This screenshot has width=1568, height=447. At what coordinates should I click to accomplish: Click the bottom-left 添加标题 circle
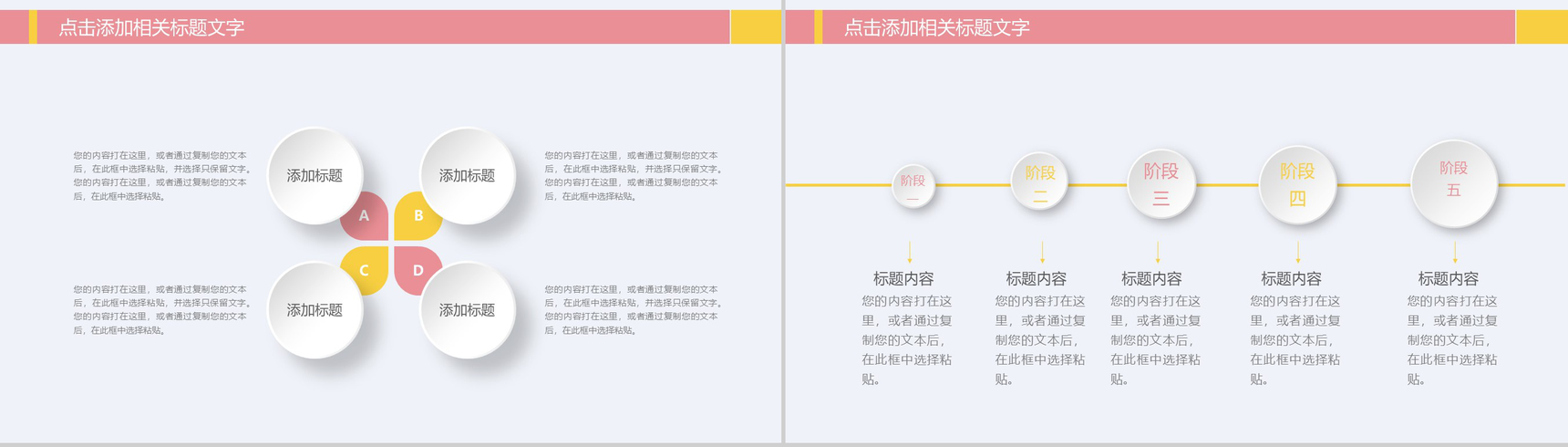[x=315, y=310]
